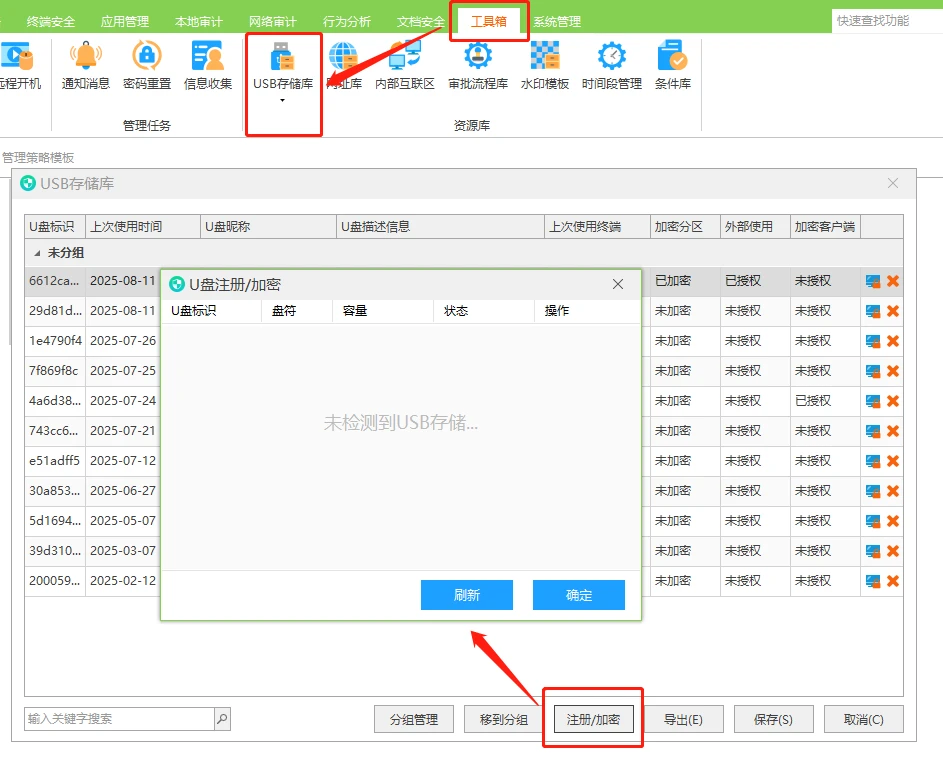
Task: Switch to the 应用管理 tab
Action: (124, 22)
